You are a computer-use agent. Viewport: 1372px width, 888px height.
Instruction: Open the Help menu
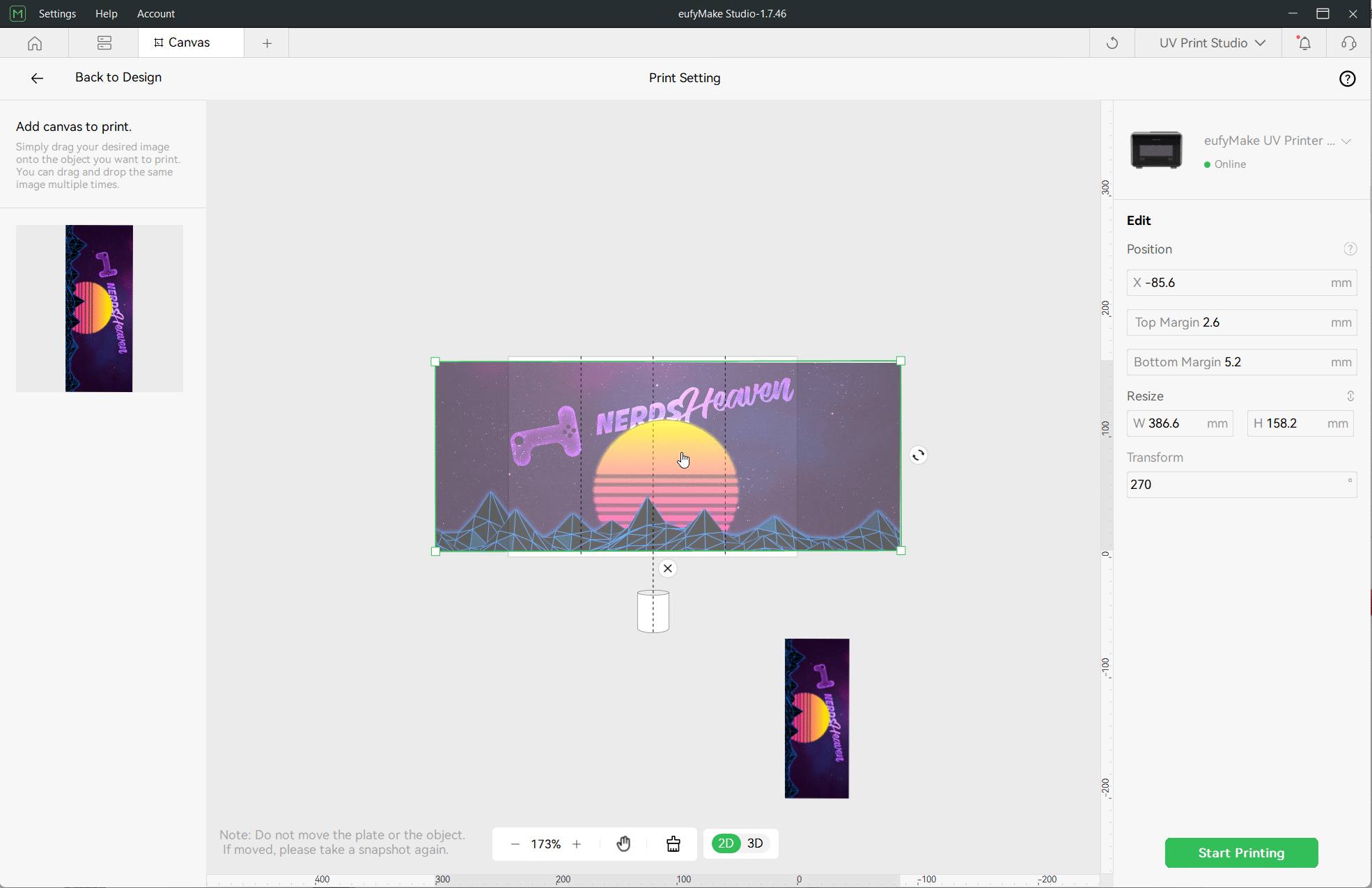click(107, 13)
